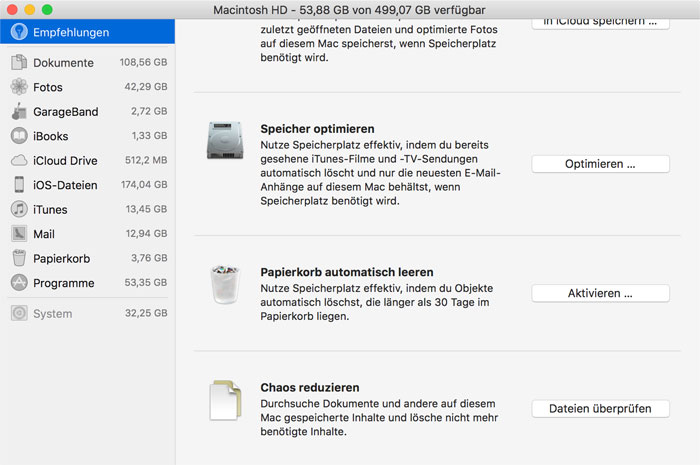Image resolution: width=700 pixels, height=465 pixels.
Task: Click the yellow minimize window button
Action: 29,9
